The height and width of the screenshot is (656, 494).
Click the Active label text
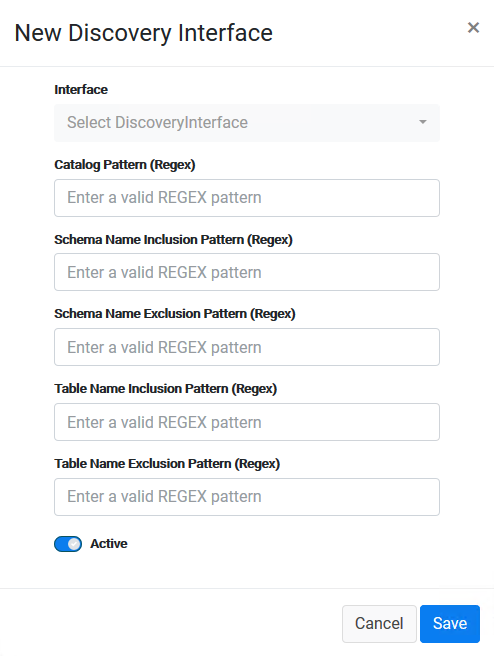point(109,543)
